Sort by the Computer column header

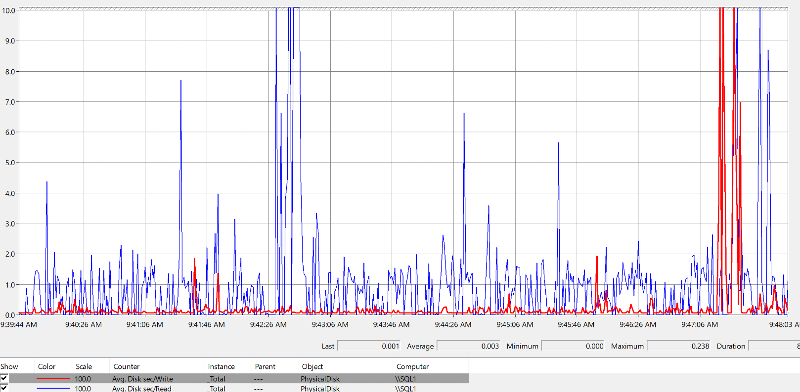coord(412,366)
